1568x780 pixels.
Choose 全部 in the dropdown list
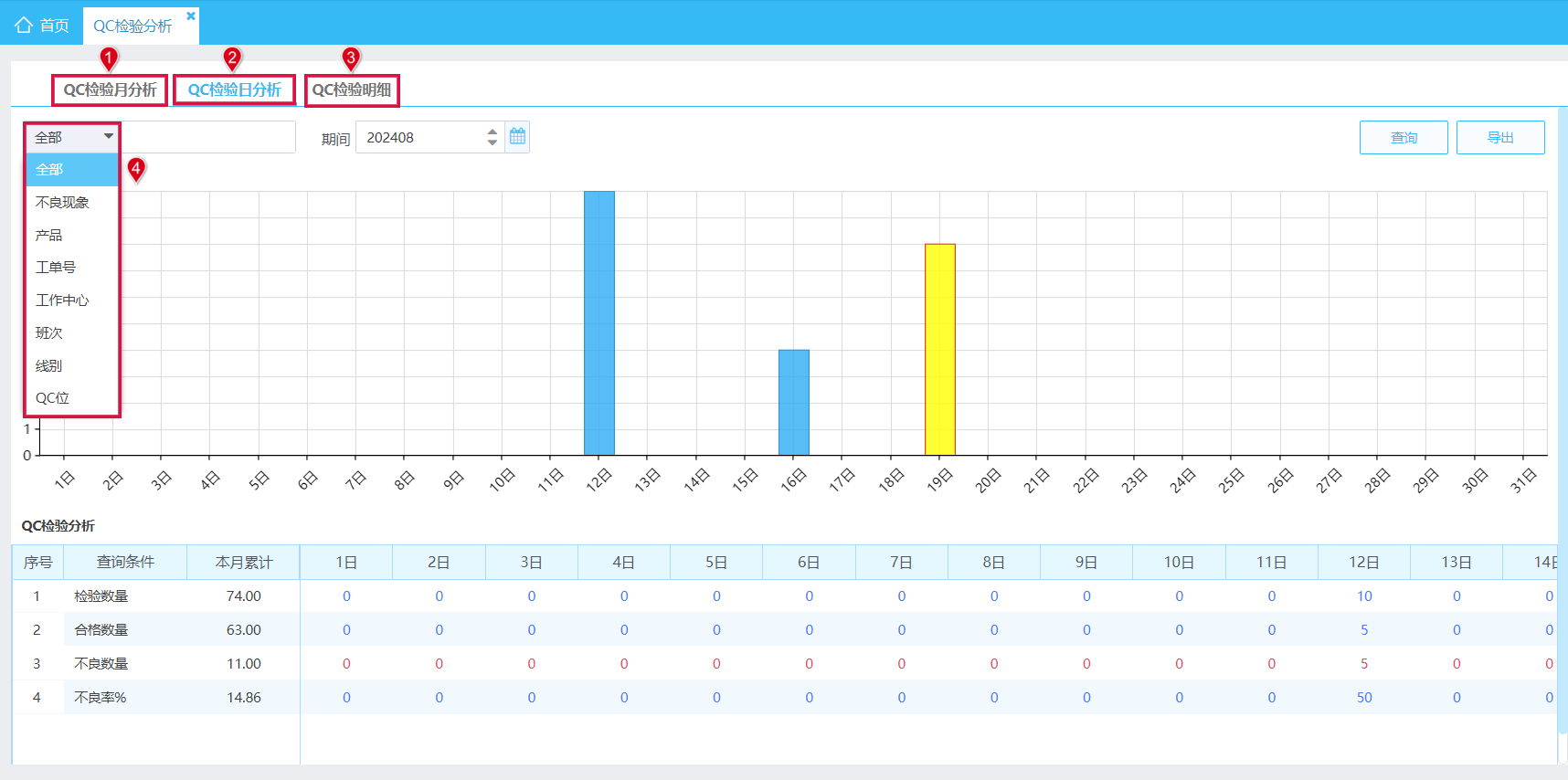[72, 170]
